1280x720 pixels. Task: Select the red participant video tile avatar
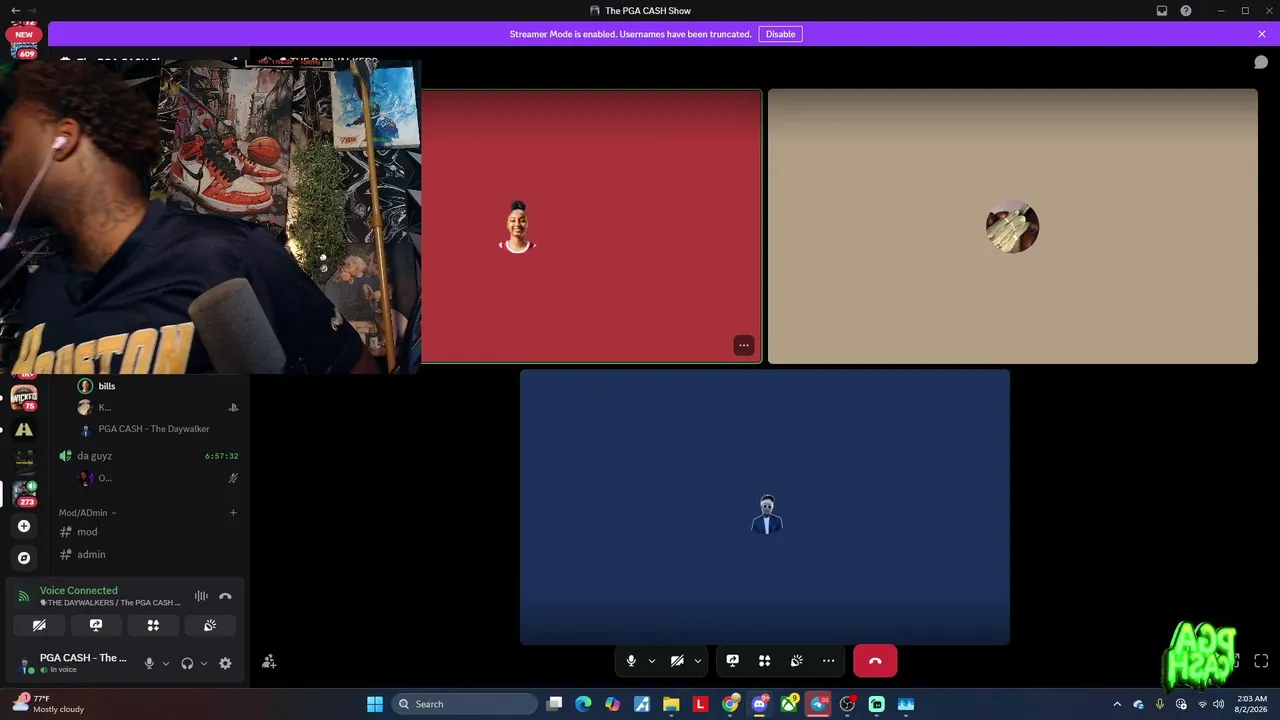(517, 227)
